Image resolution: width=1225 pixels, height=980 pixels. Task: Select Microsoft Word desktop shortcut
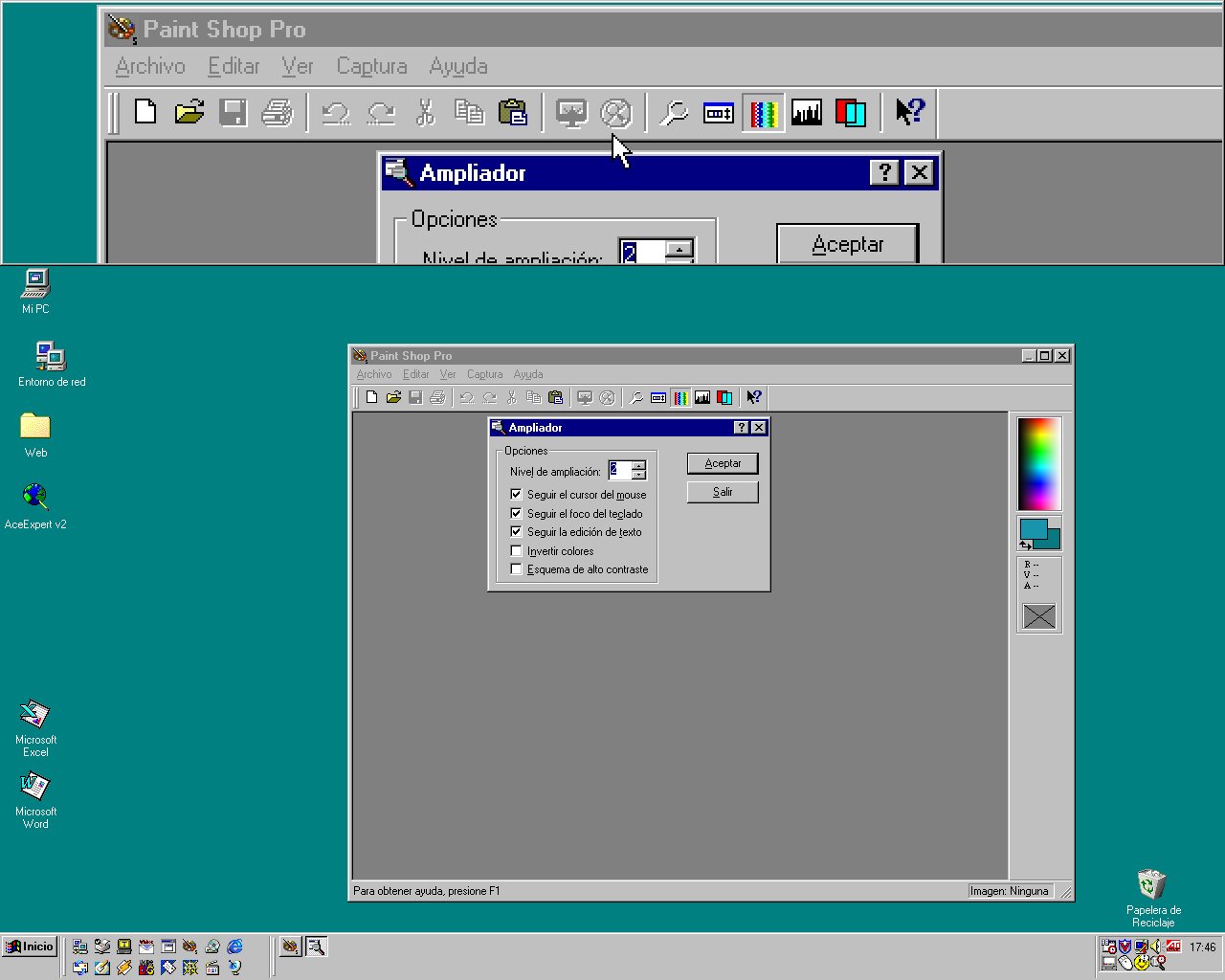pos(35,800)
